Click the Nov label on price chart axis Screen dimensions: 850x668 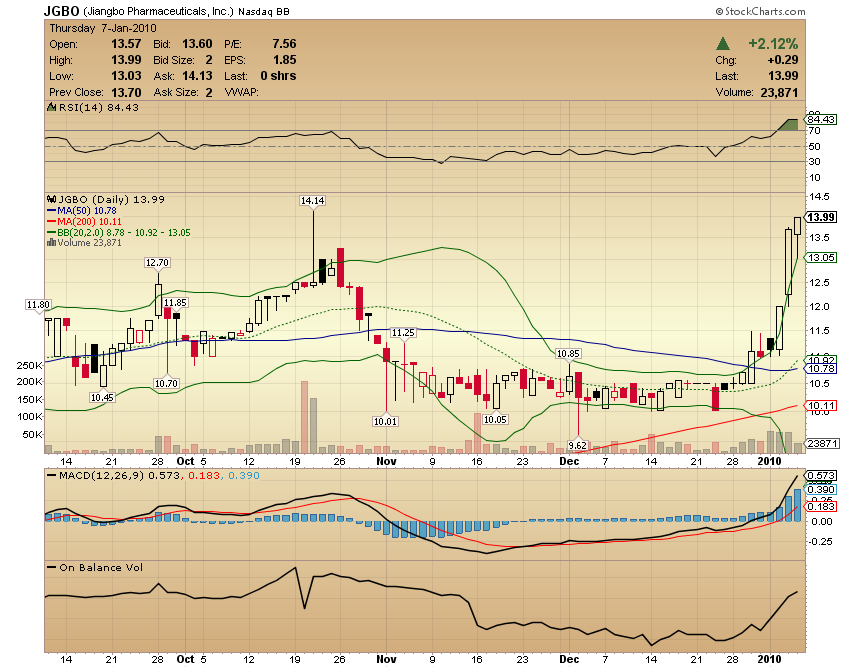(x=386, y=461)
